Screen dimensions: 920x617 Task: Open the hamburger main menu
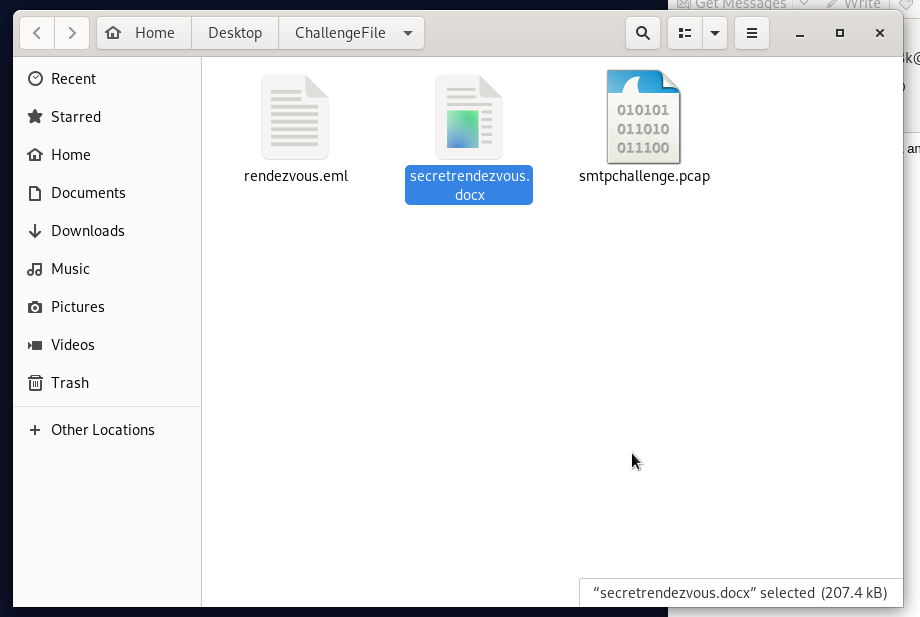click(x=752, y=33)
